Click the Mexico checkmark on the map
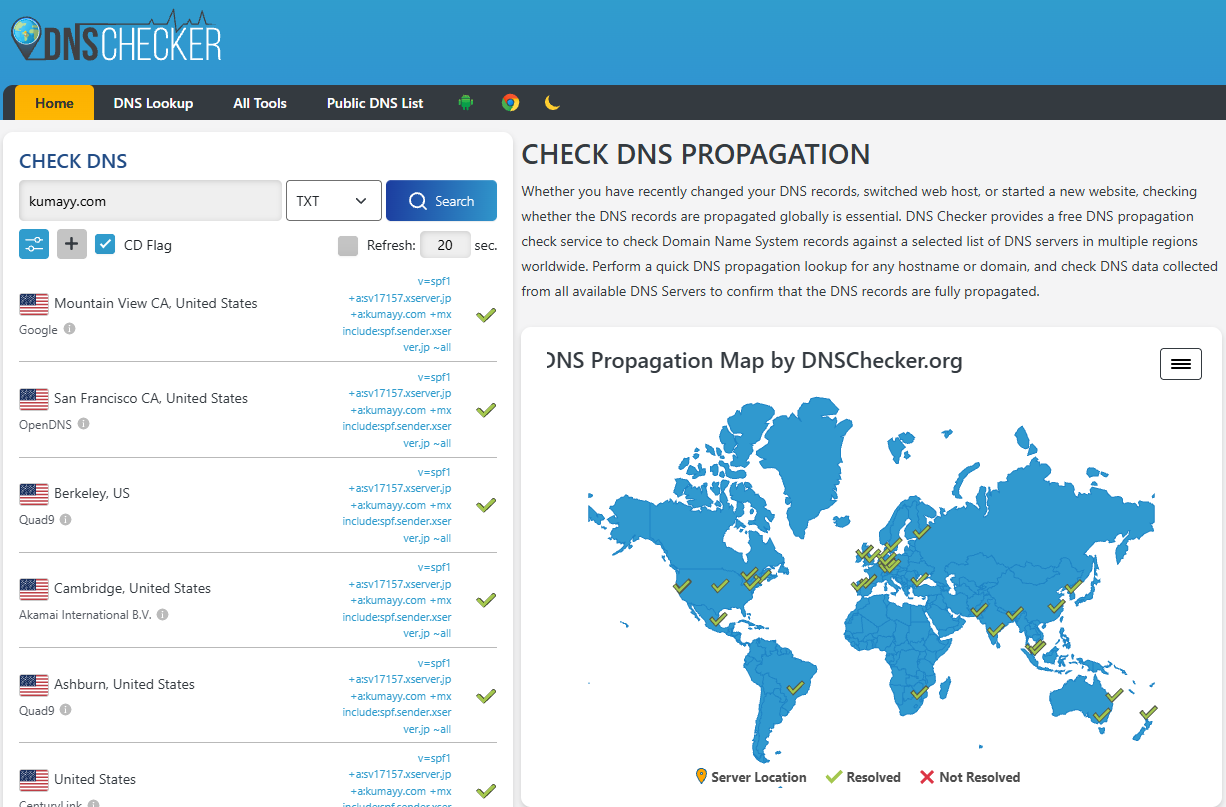This screenshot has height=807, width=1226. click(x=716, y=621)
